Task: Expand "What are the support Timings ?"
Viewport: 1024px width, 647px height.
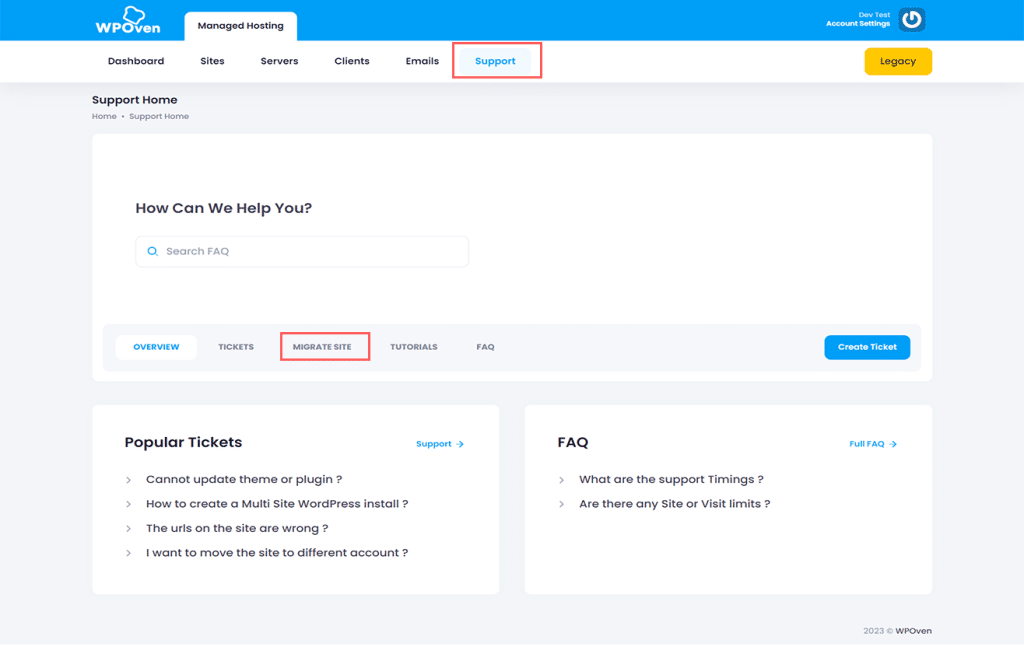Action: point(671,479)
